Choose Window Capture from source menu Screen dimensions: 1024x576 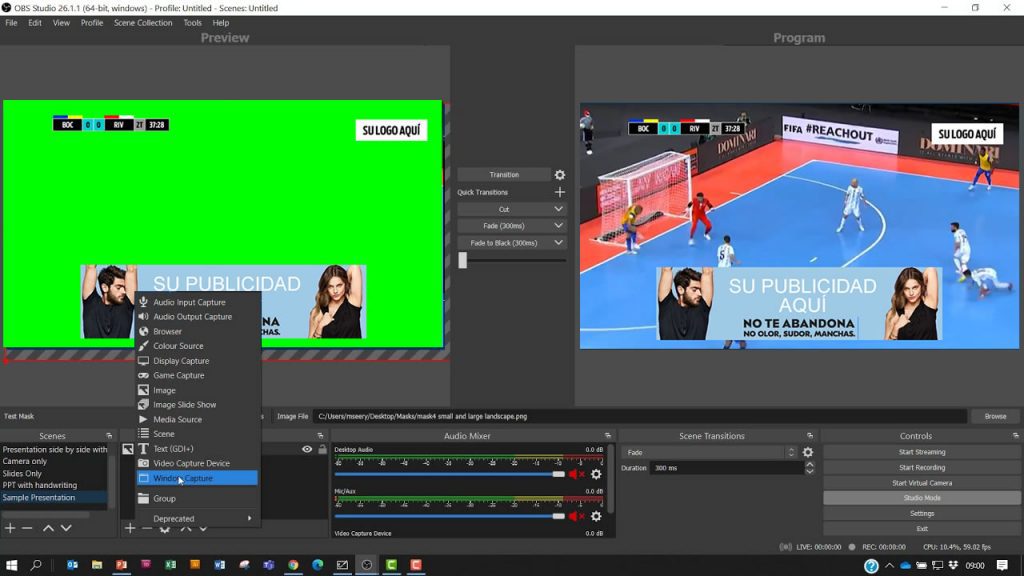pyautogui.click(x=197, y=478)
